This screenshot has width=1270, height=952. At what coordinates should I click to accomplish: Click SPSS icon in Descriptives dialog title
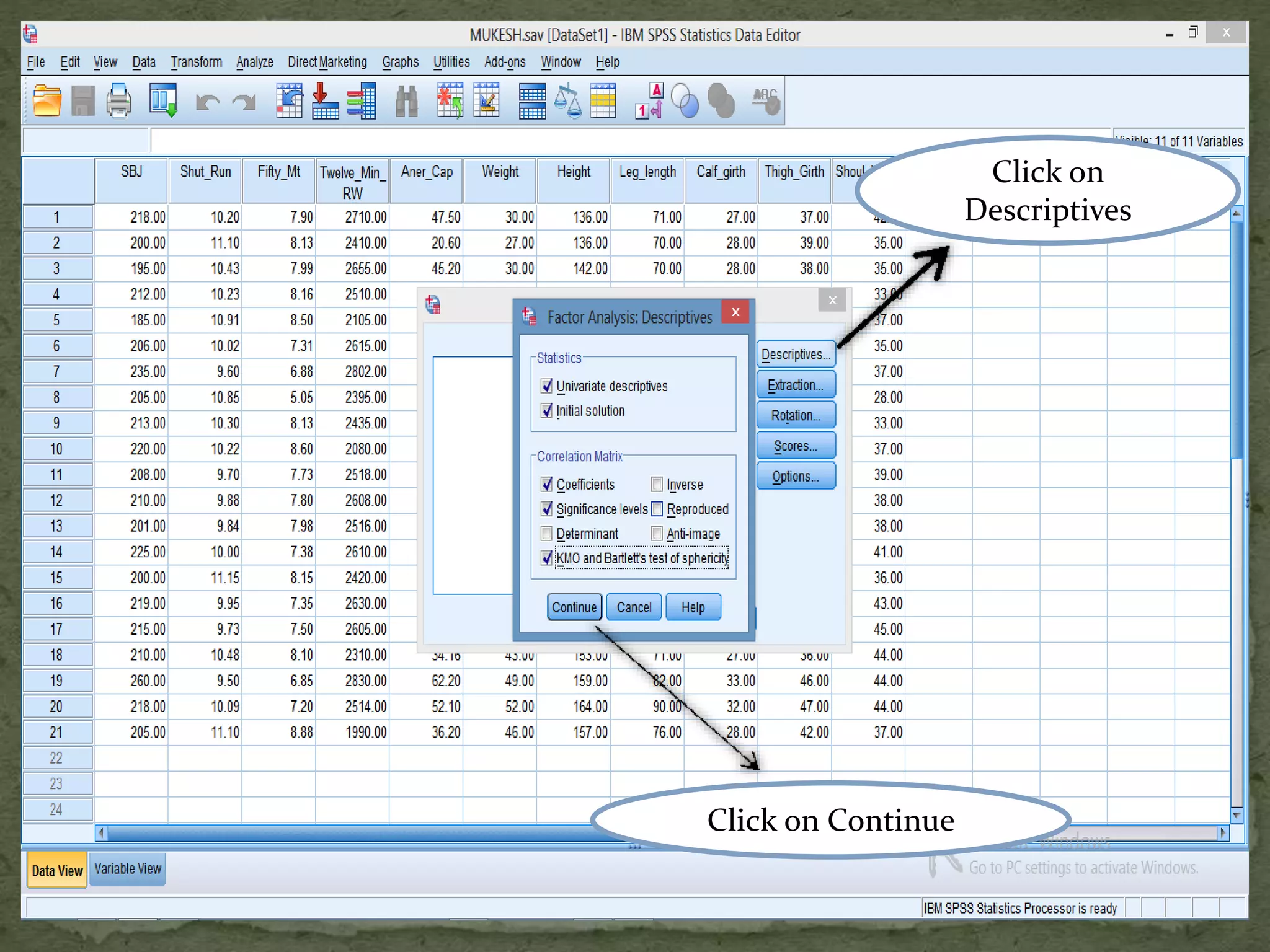pos(529,316)
